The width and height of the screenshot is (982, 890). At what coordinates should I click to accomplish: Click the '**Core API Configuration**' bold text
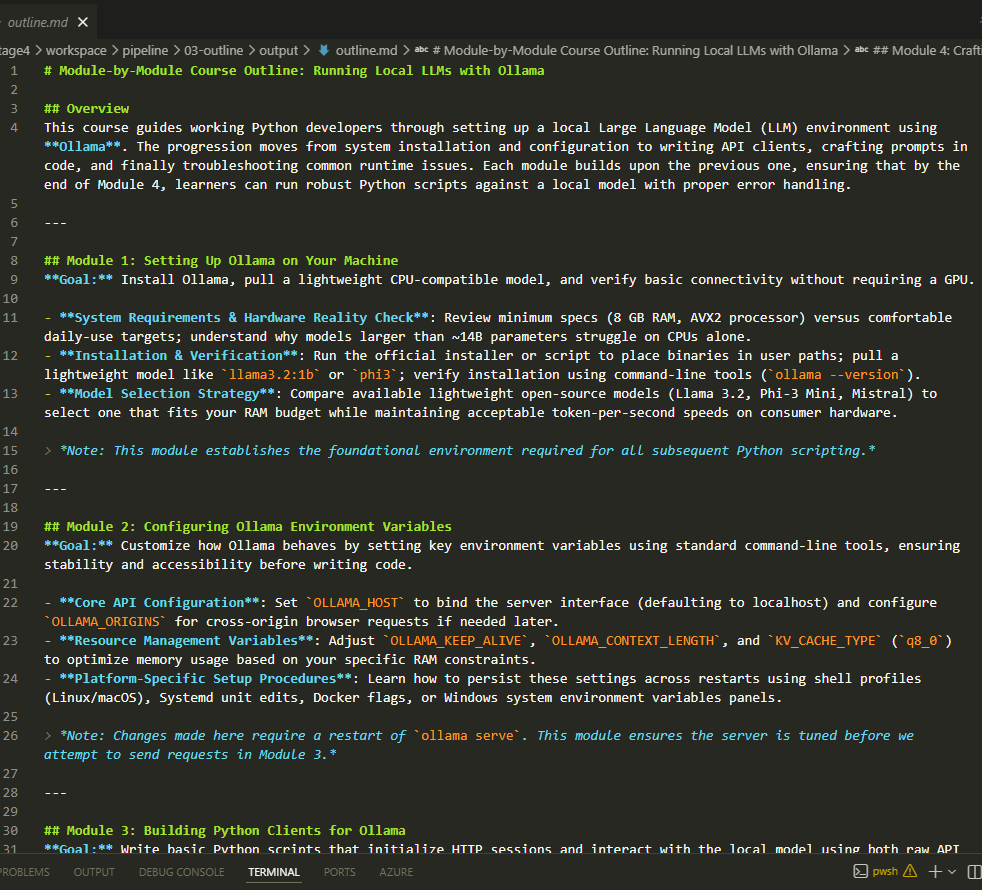pyautogui.click(x=159, y=602)
